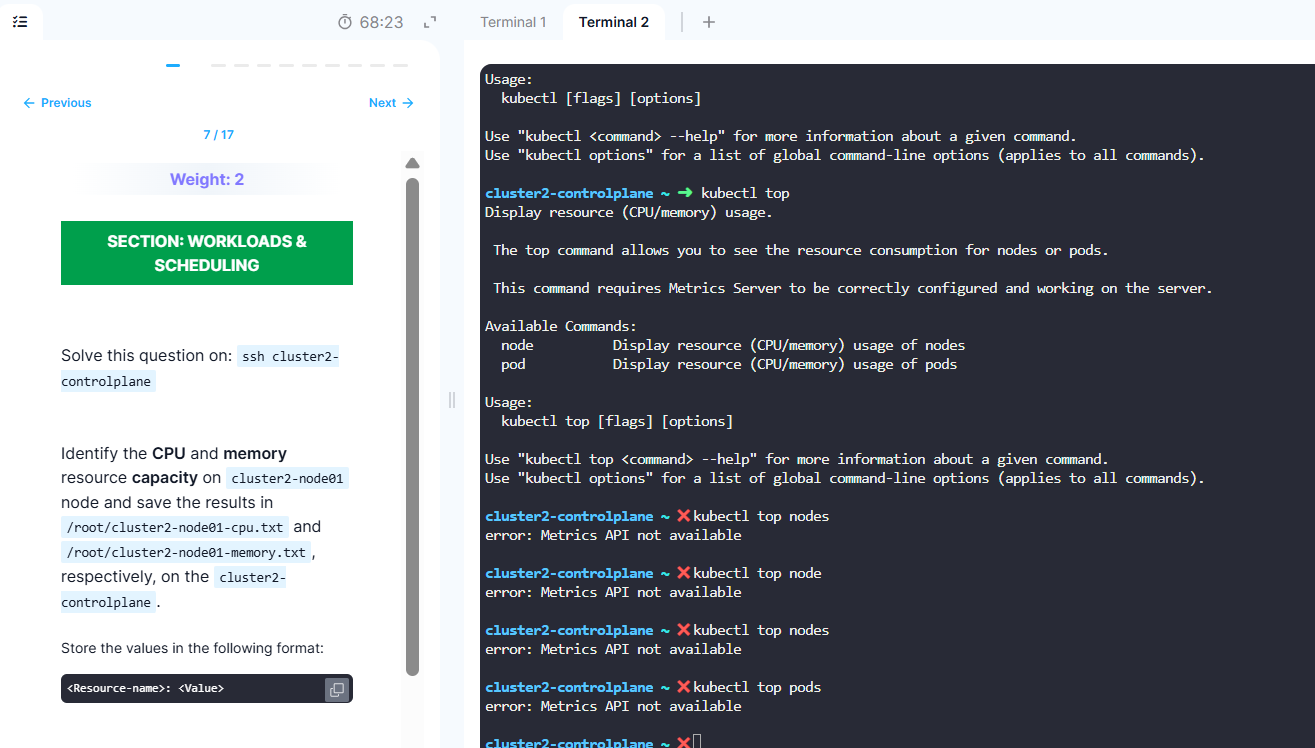
Task: Click the Workloads & Scheduling section banner
Action: (x=207, y=253)
